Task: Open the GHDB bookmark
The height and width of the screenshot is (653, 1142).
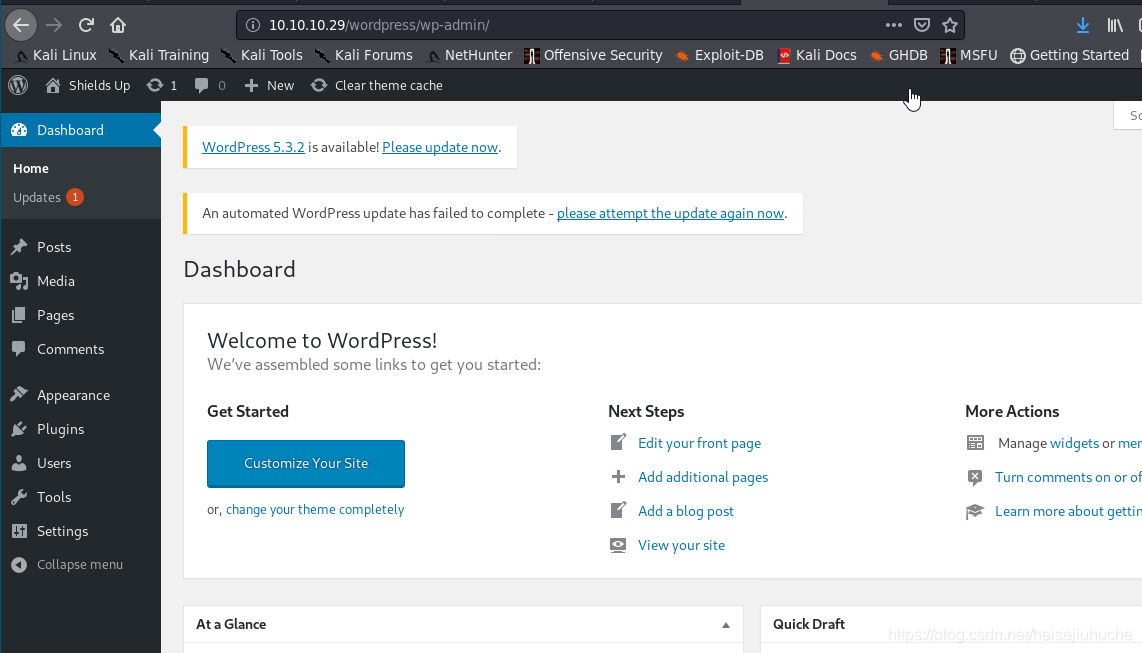Action: tap(899, 55)
